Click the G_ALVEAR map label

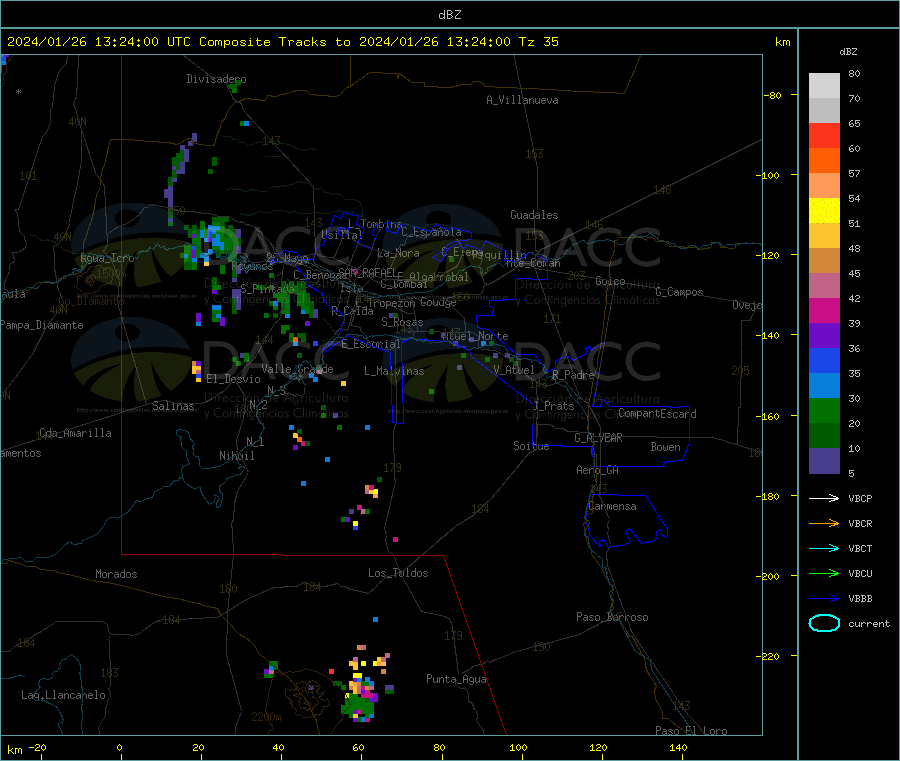tap(598, 438)
